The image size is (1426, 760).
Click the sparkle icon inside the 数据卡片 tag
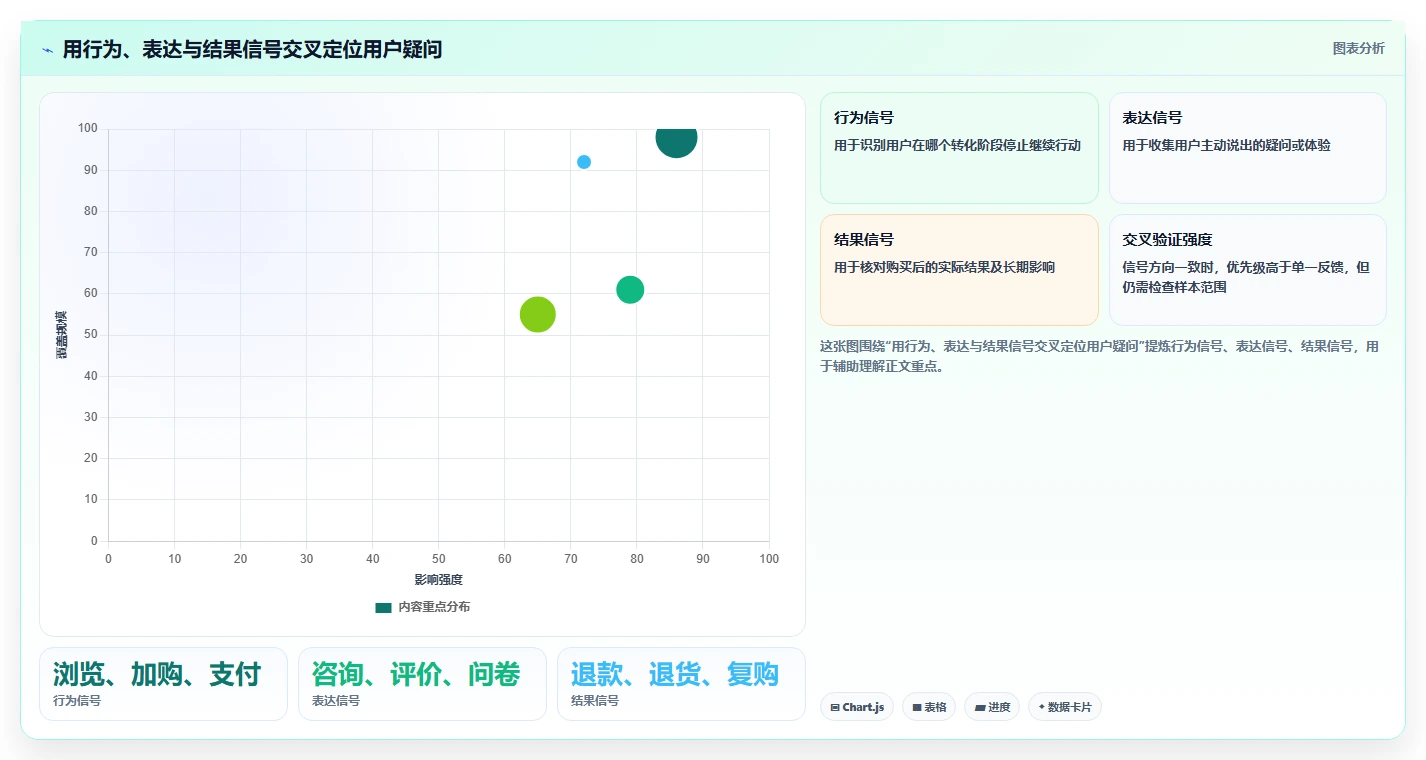[x=1042, y=707]
